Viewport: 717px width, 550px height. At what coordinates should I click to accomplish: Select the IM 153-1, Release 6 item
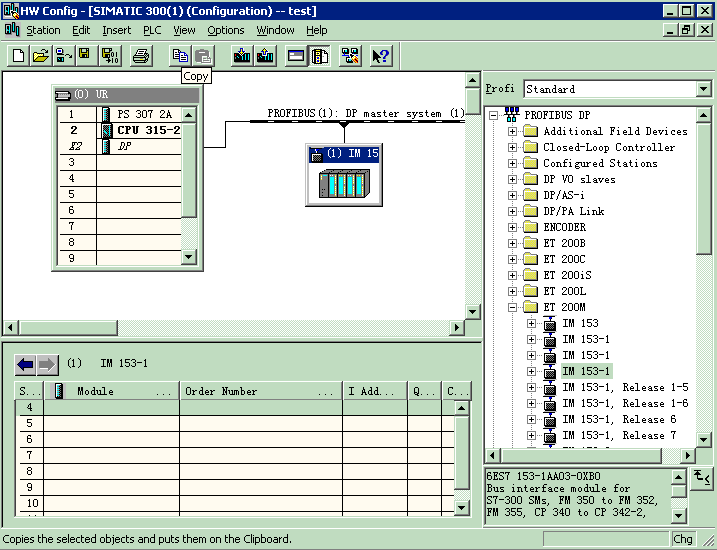[x=618, y=420]
